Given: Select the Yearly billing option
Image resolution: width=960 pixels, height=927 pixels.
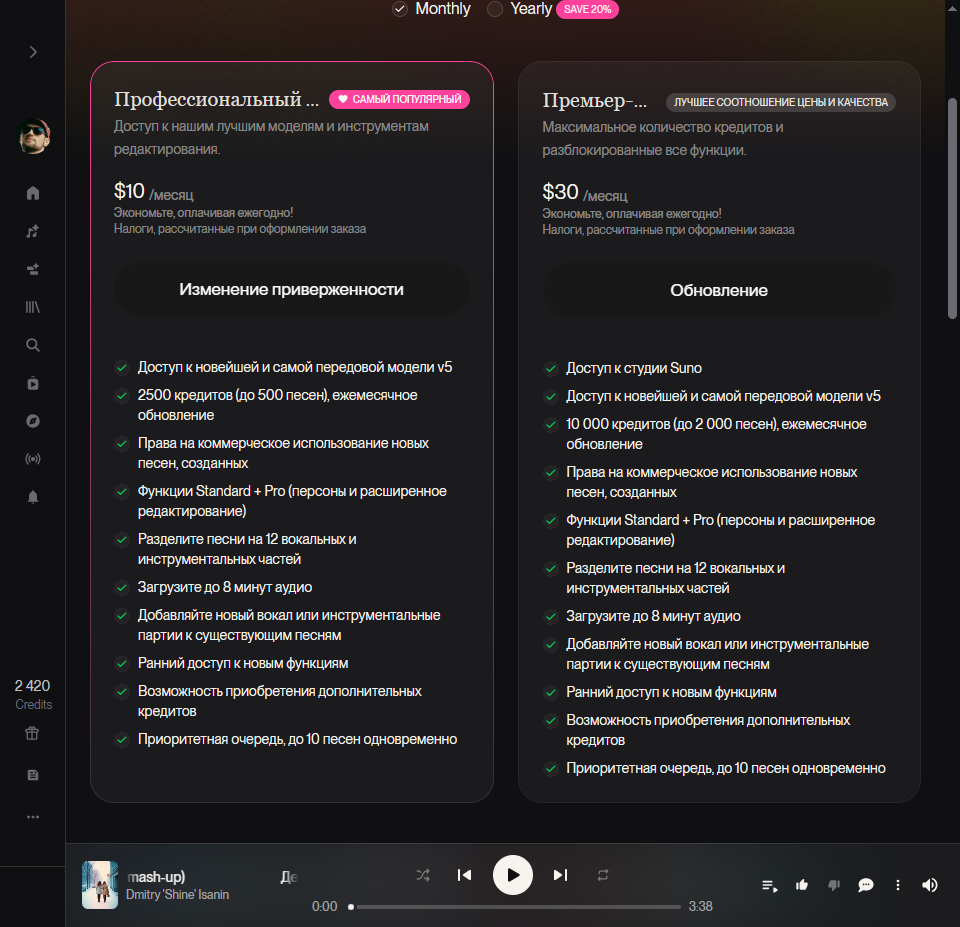Looking at the screenshot, I should point(520,9).
